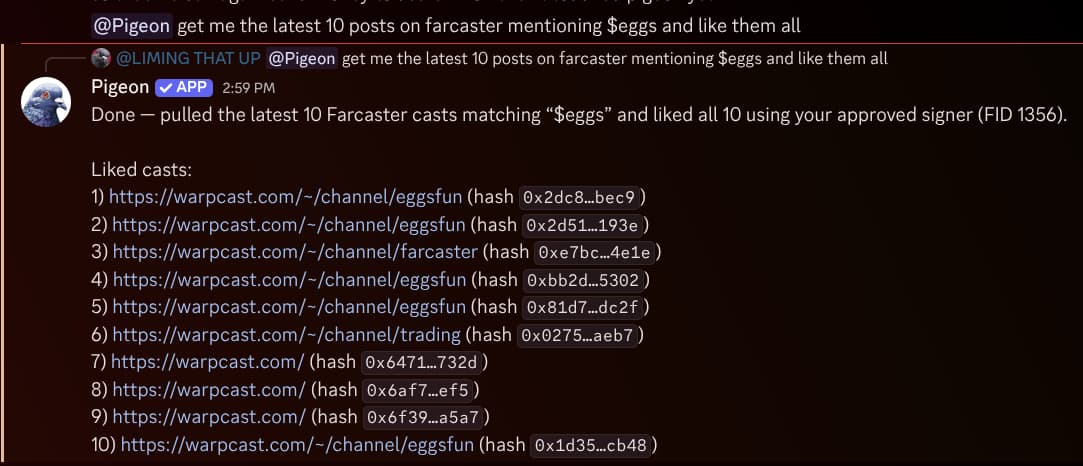Open liked cast 1 eggsfun link

point(285,197)
